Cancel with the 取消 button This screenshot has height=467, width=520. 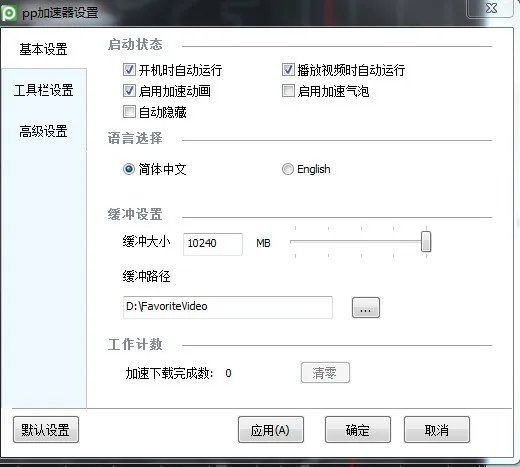pos(437,430)
